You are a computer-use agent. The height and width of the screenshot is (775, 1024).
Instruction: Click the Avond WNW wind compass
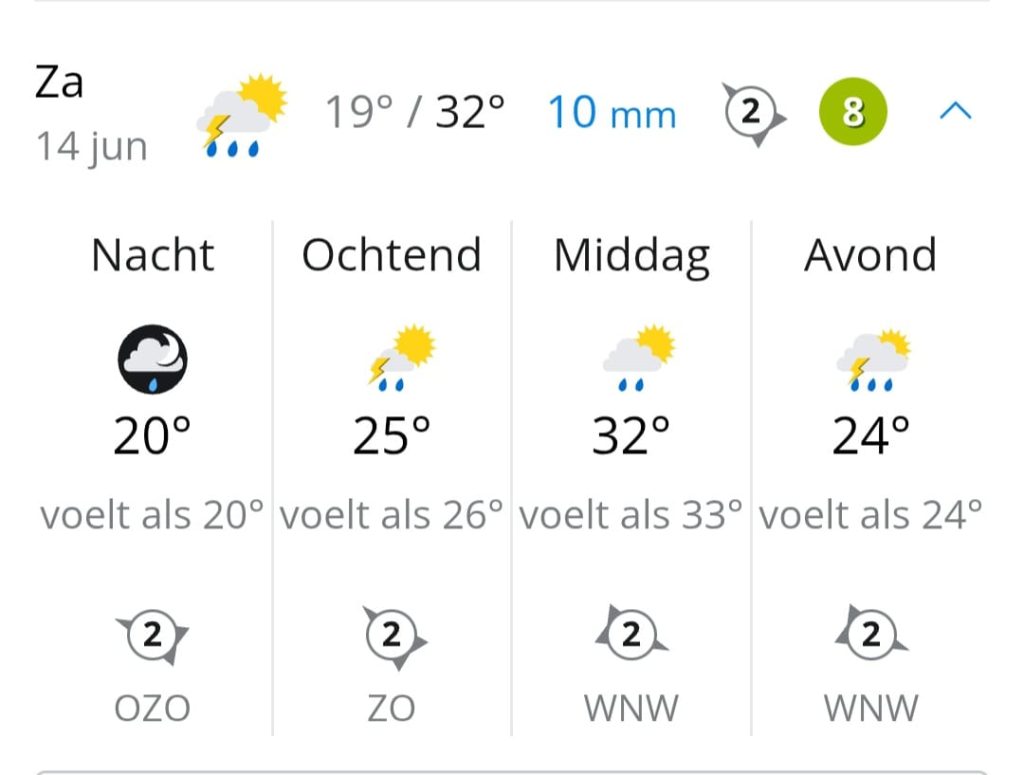[x=871, y=634]
